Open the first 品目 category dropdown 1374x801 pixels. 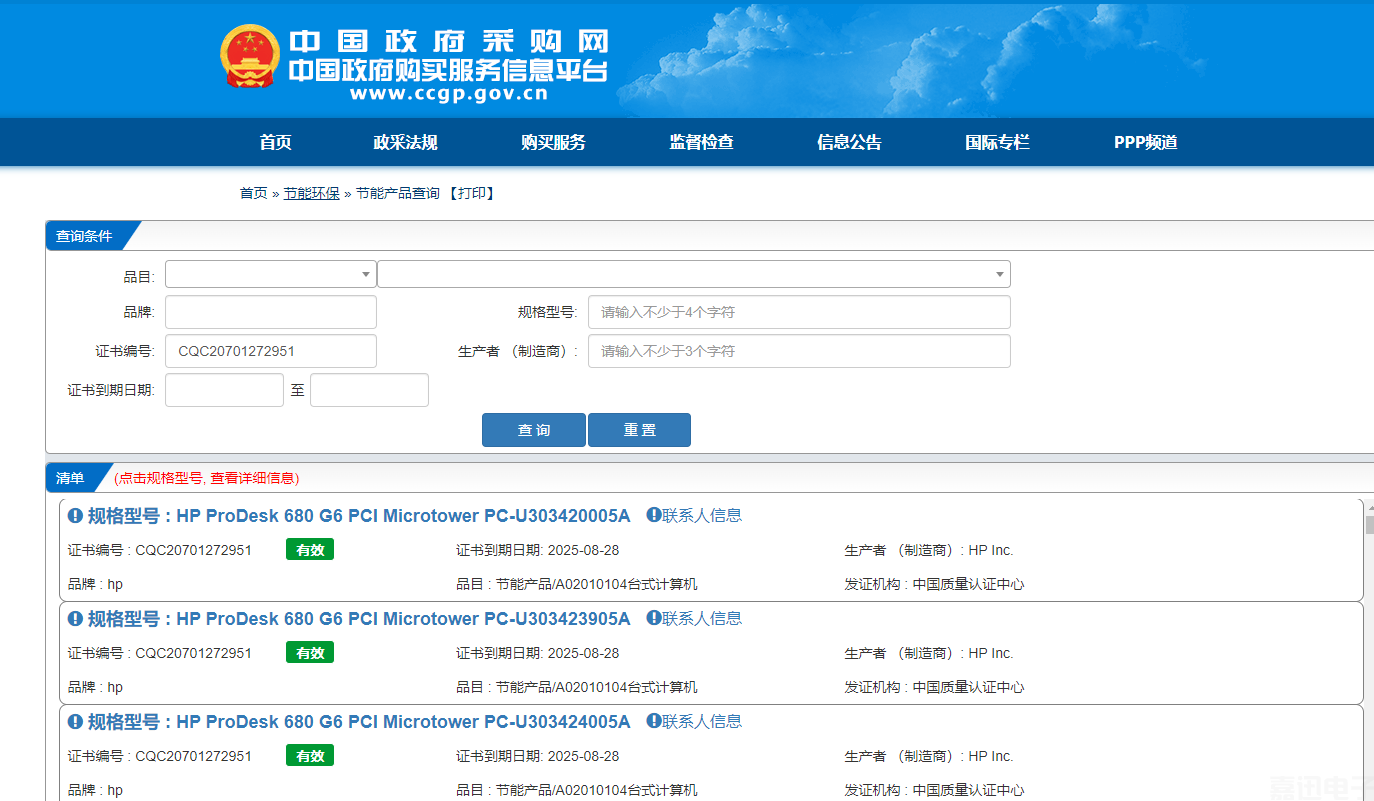[x=271, y=274]
